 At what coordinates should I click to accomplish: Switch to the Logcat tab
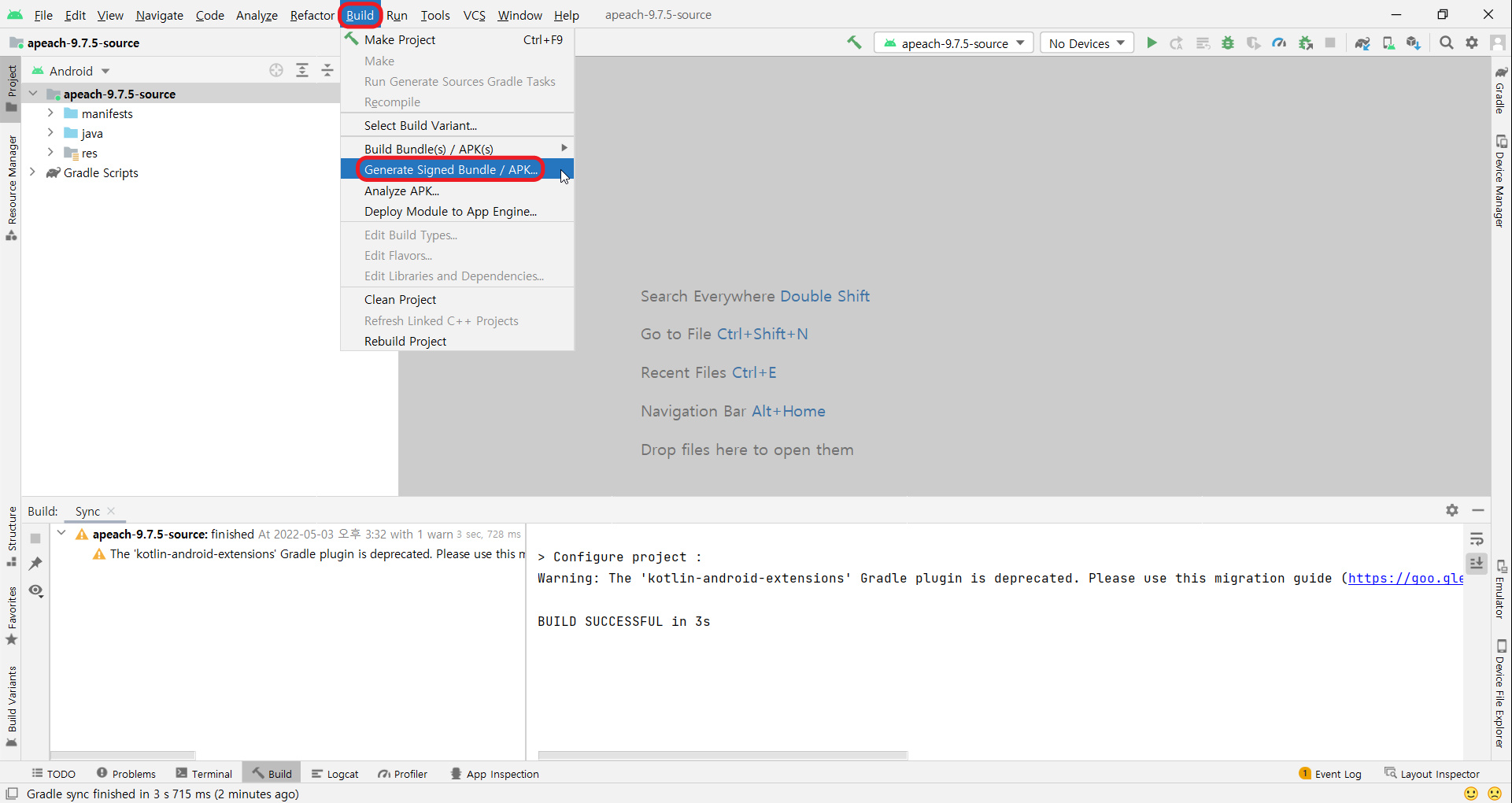pos(335,774)
